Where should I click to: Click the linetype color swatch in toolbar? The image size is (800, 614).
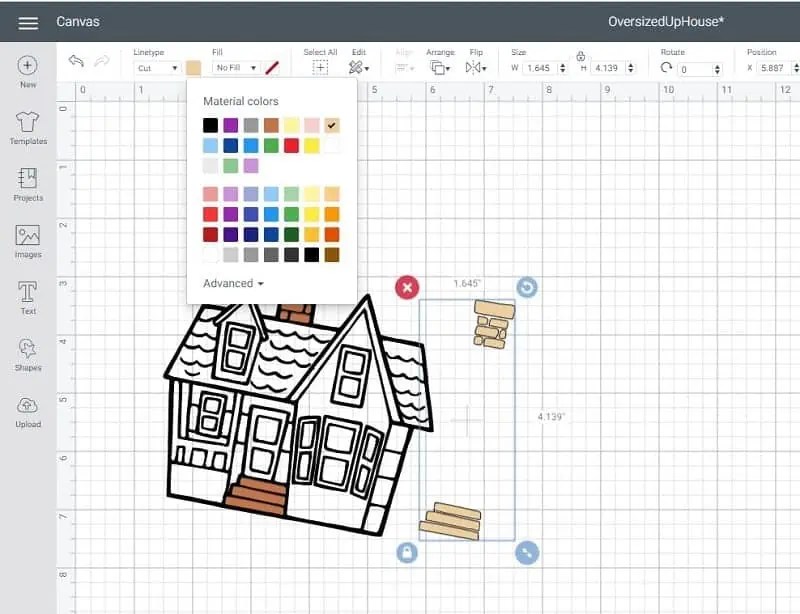click(193, 68)
